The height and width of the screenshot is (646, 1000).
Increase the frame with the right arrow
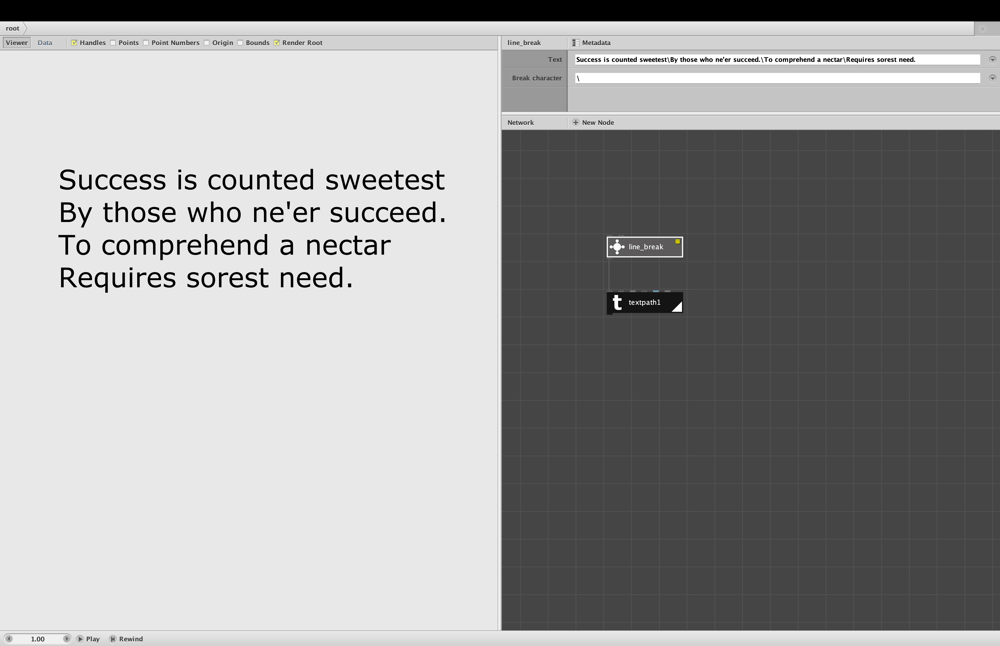click(66, 638)
